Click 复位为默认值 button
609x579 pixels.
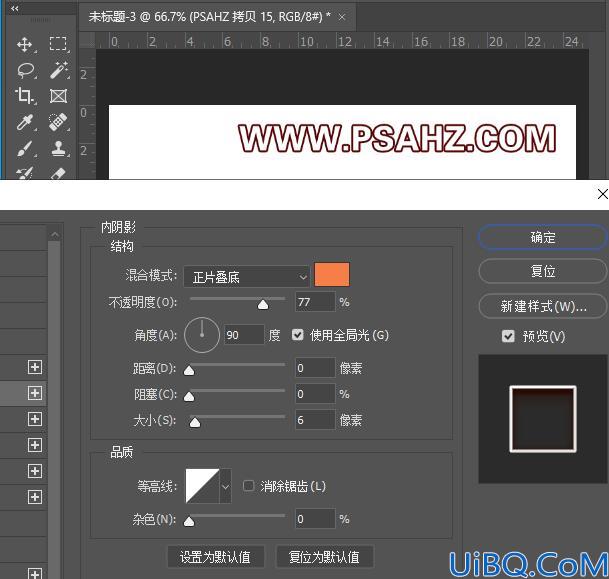[x=324, y=557]
